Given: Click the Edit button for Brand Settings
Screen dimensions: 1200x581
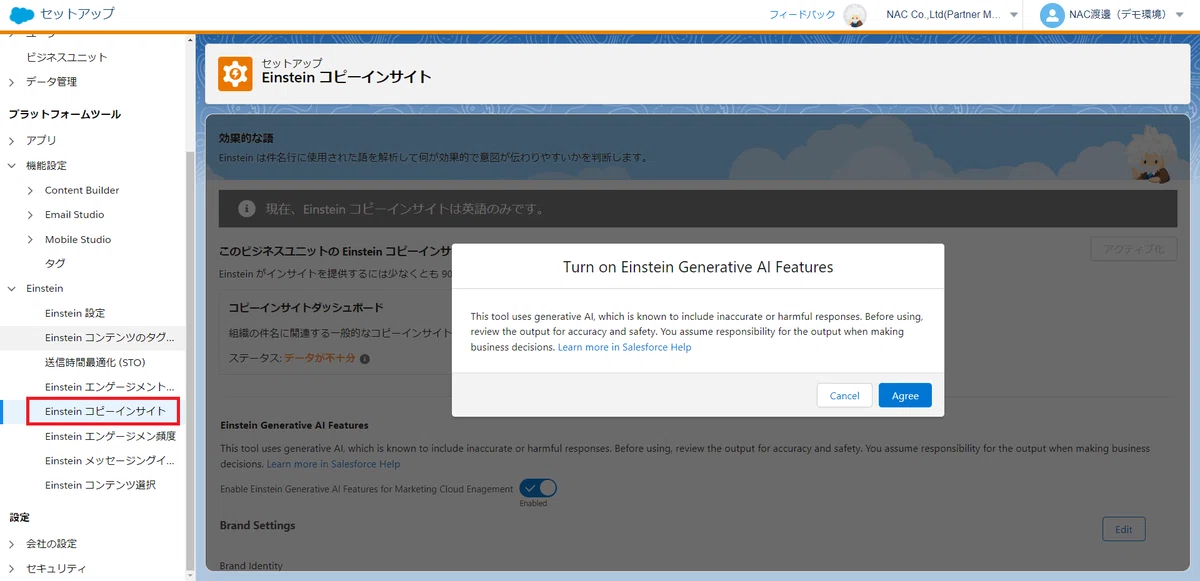Looking at the screenshot, I should click(1124, 529).
